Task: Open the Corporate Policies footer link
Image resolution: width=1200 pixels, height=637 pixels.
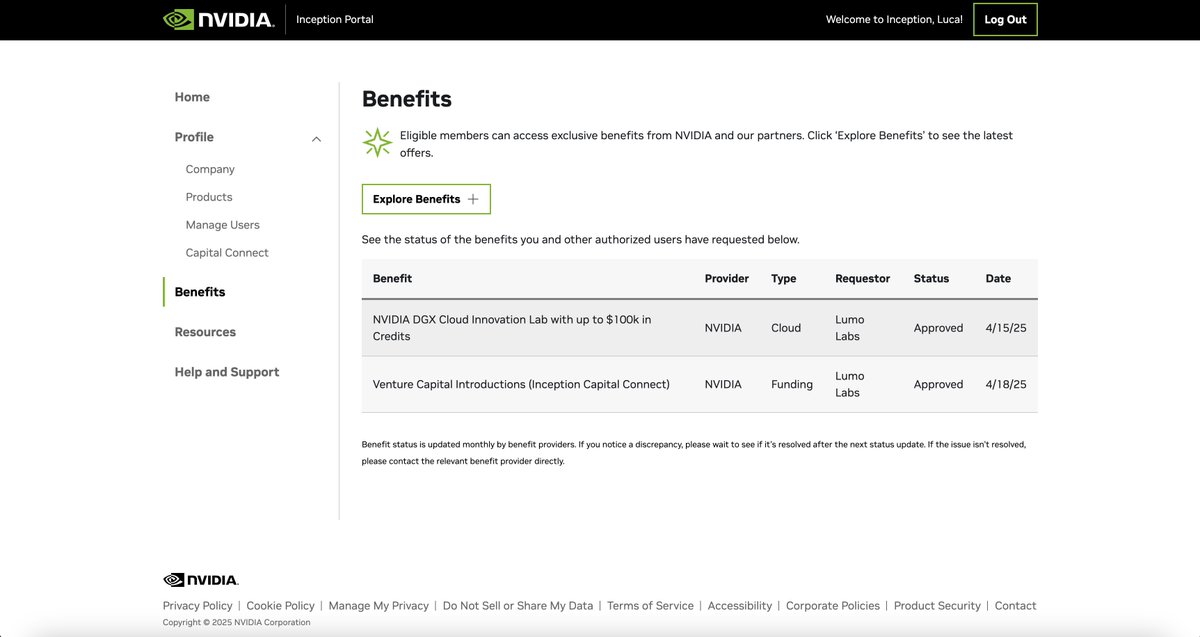Action: point(833,606)
